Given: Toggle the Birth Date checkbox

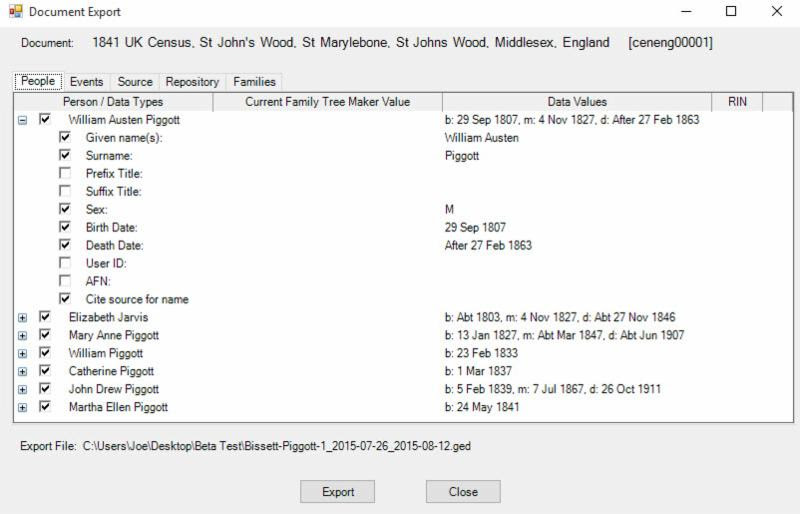Looking at the screenshot, I should click(x=65, y=227).
